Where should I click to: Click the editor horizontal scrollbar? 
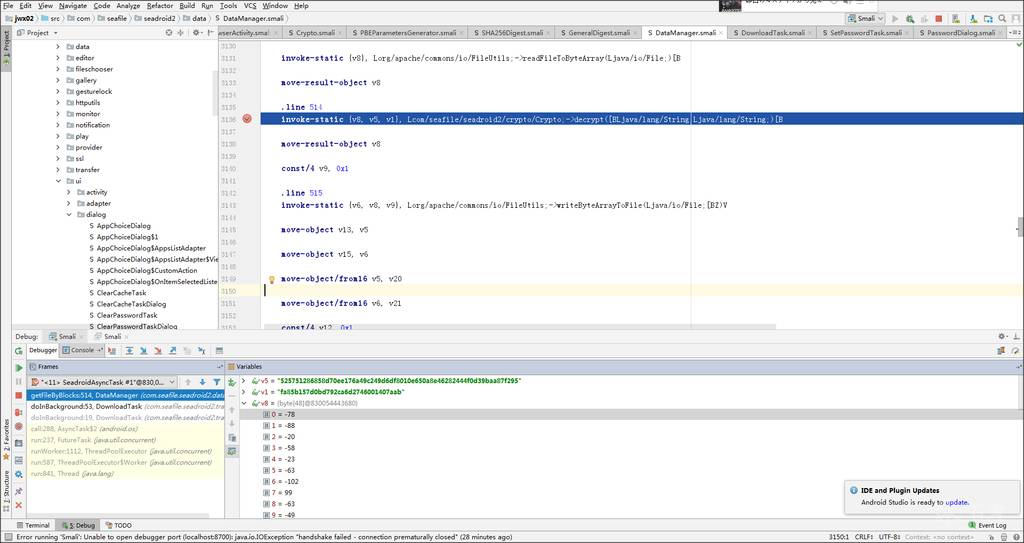[519, 325]
